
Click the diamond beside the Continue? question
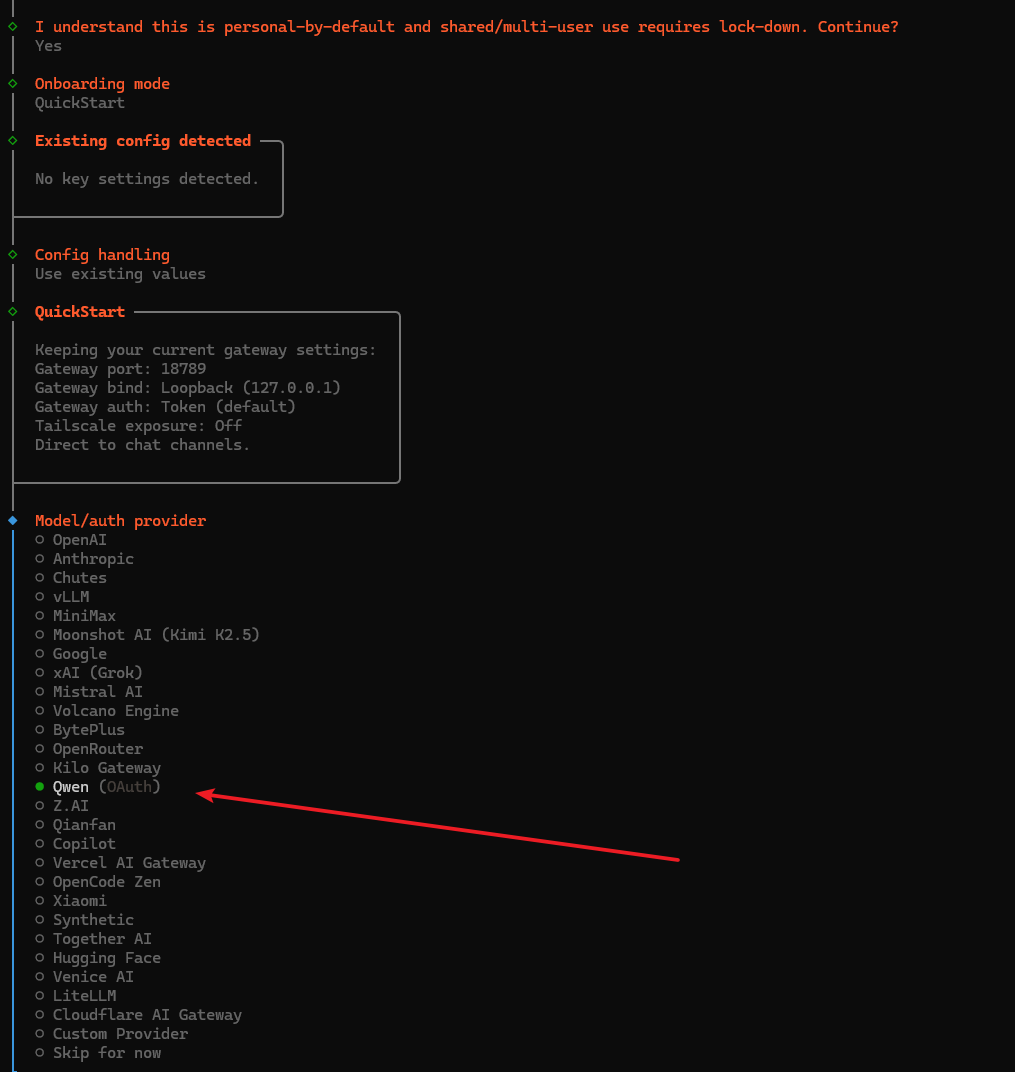click(13, 27)
